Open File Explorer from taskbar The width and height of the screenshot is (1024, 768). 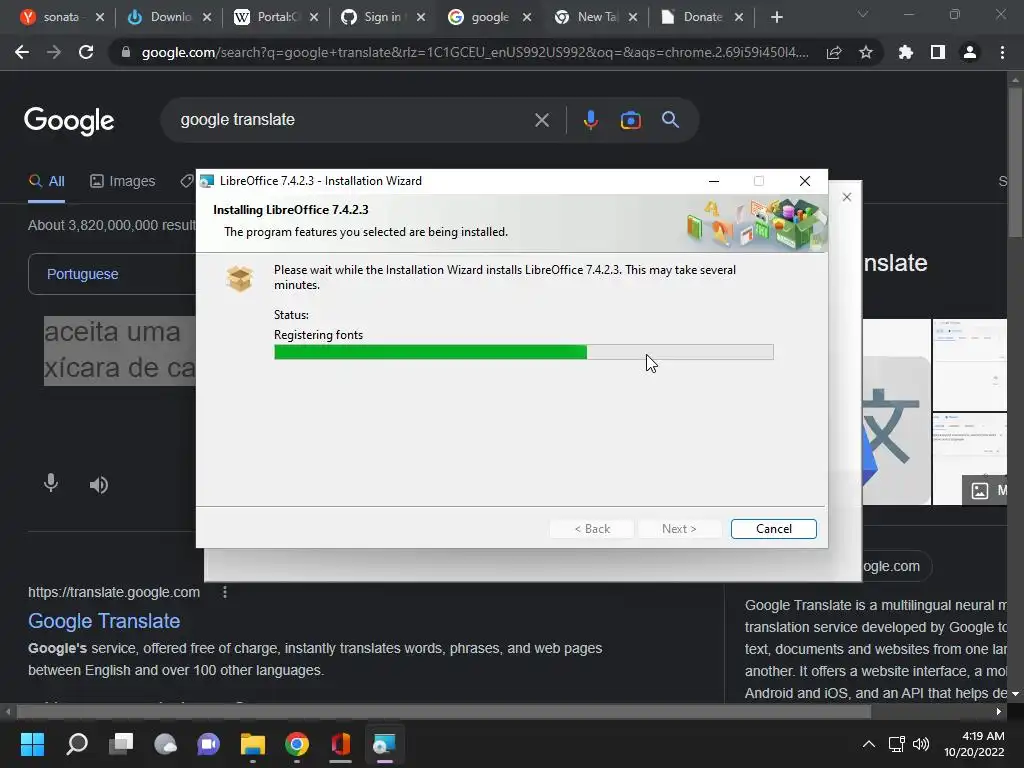click(253, 744)
